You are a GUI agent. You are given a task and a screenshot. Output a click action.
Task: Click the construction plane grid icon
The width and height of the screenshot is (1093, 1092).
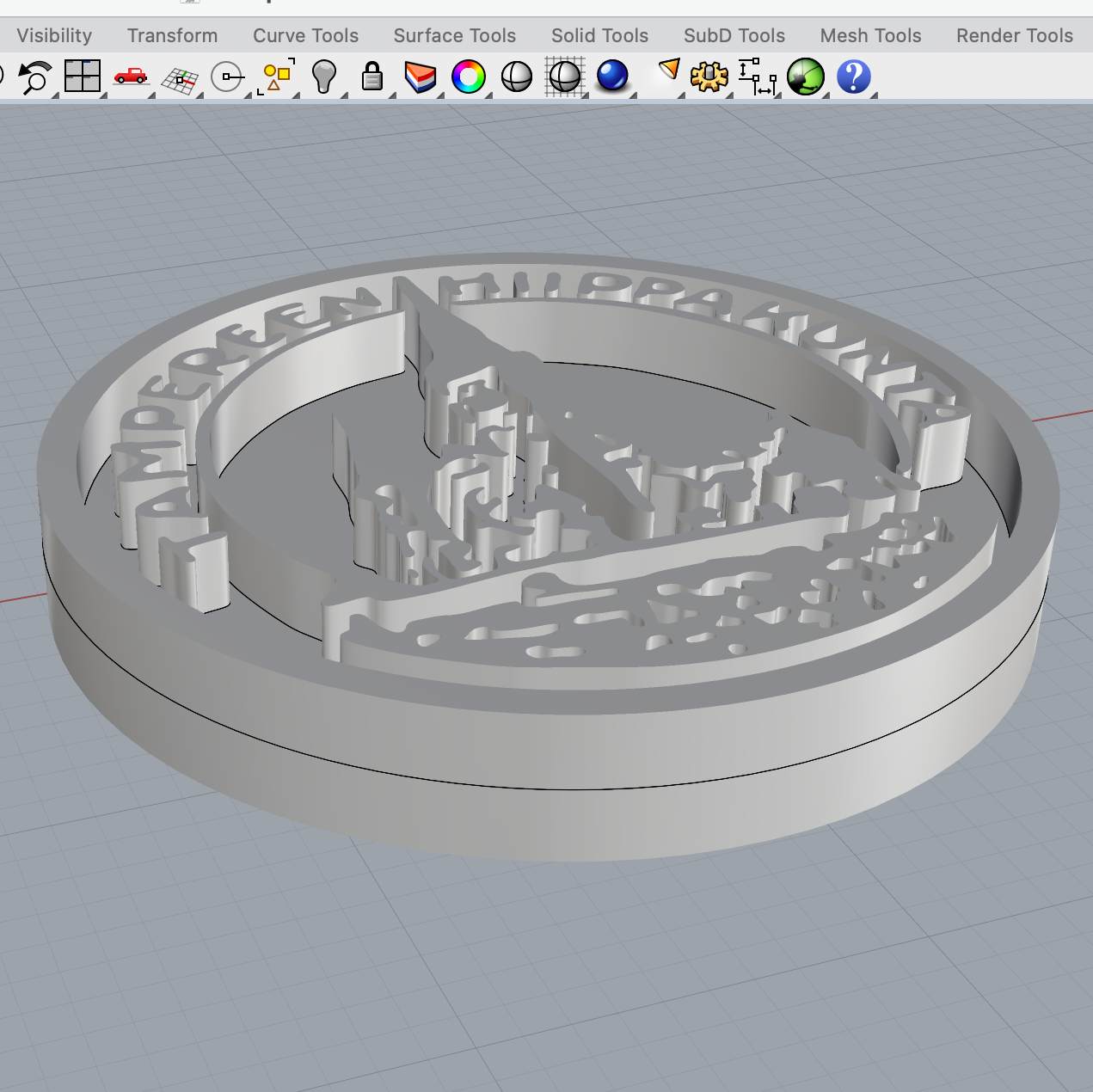(180, 80)
